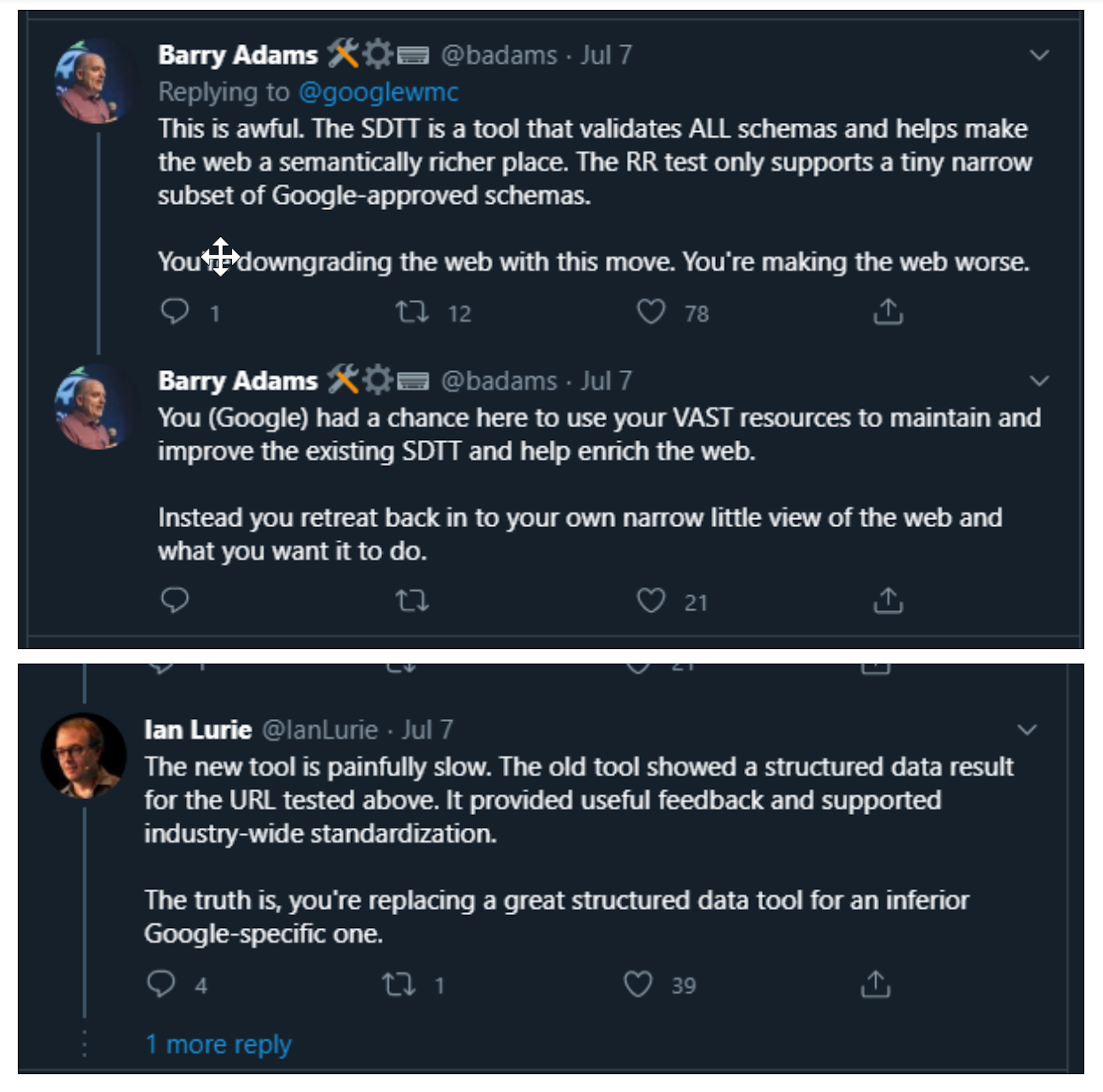
Task: Share the "VAST resources" tweet
Action: pos(888,600)
